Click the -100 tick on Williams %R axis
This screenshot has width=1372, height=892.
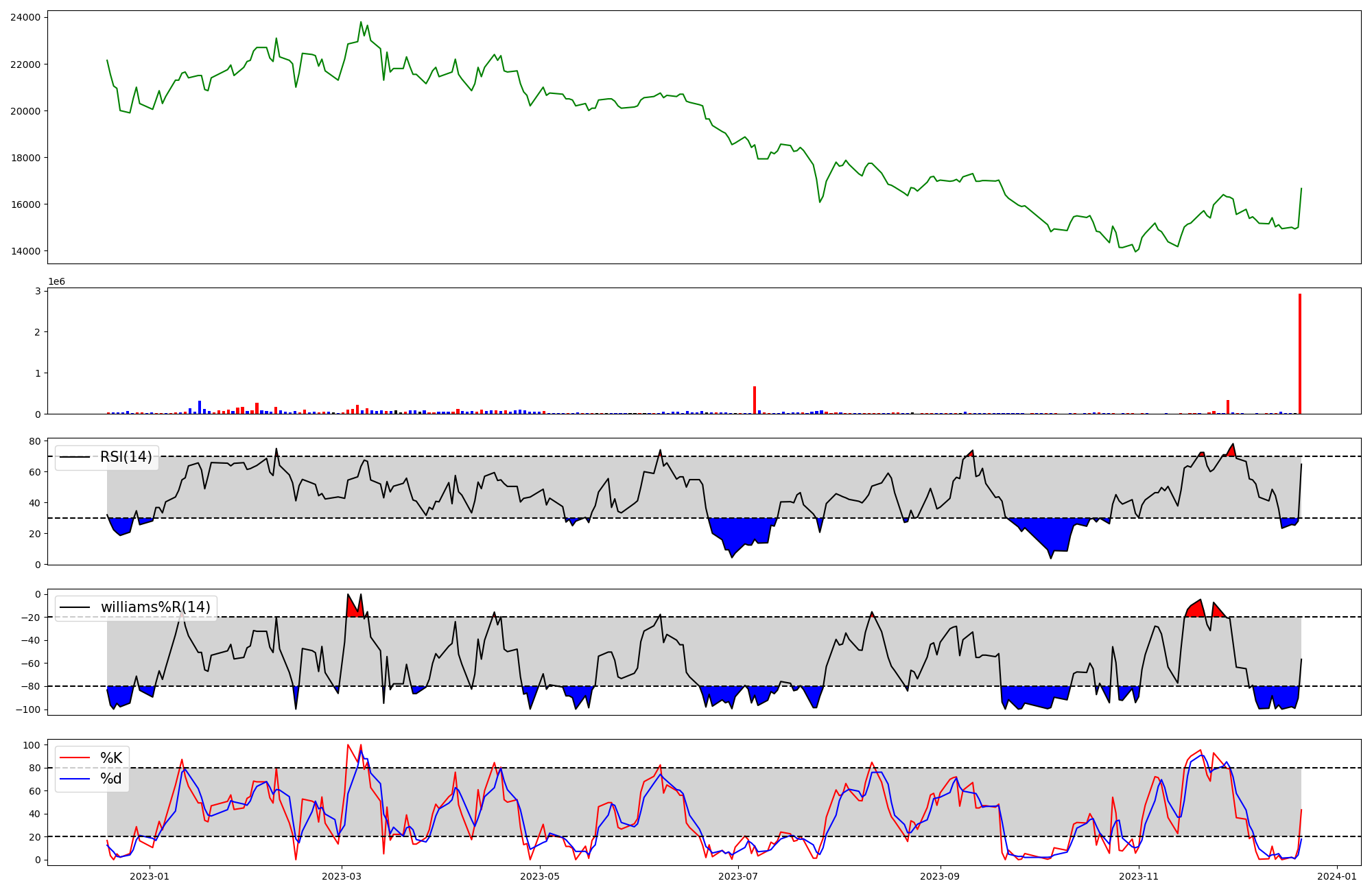click(28, 709)
